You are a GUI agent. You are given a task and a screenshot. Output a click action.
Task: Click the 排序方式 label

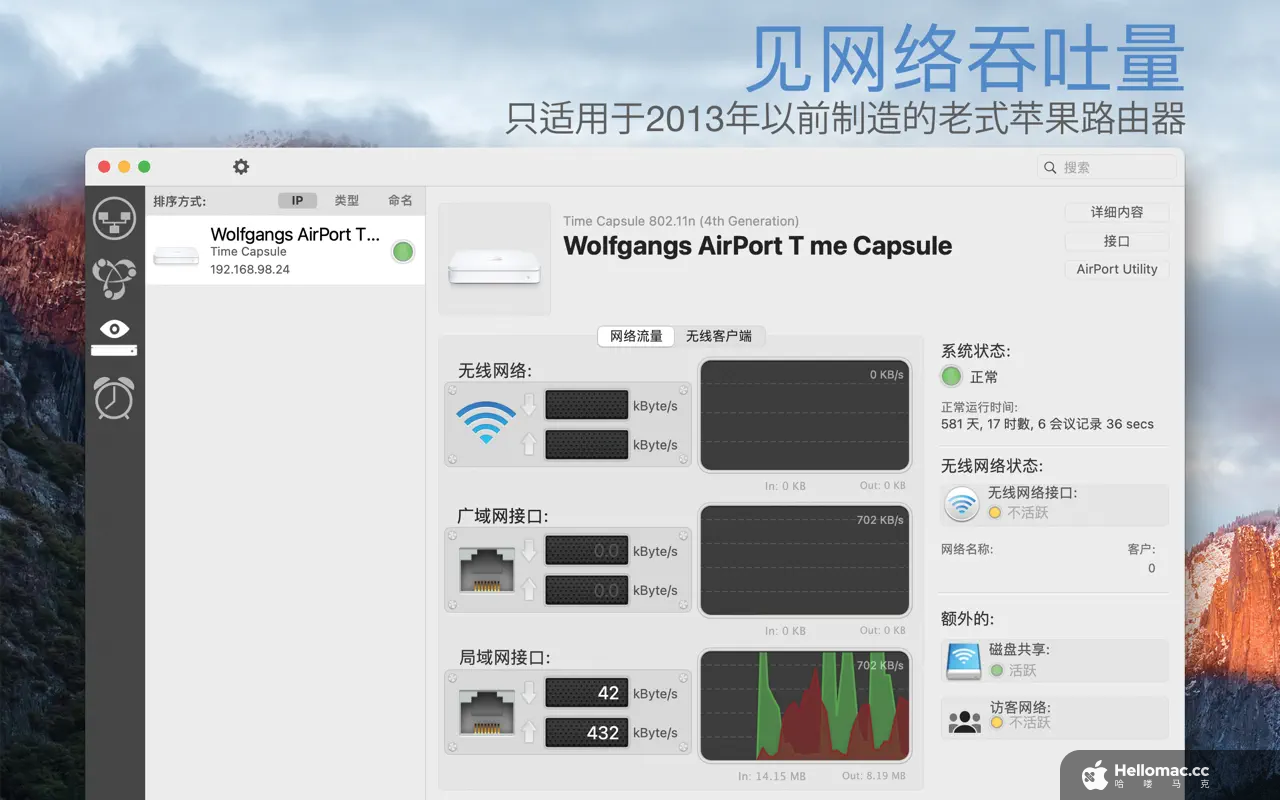179,202
